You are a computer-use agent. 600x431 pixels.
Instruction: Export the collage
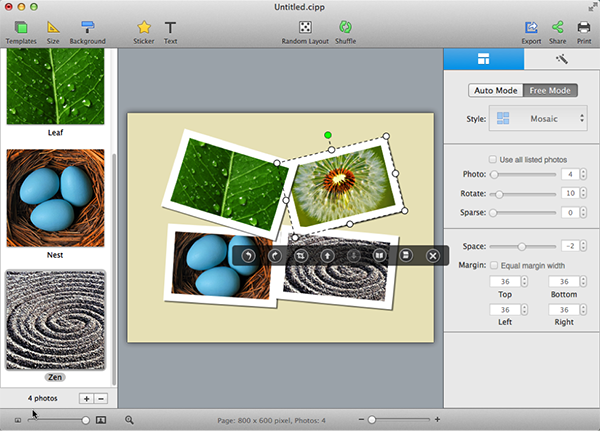531,28
